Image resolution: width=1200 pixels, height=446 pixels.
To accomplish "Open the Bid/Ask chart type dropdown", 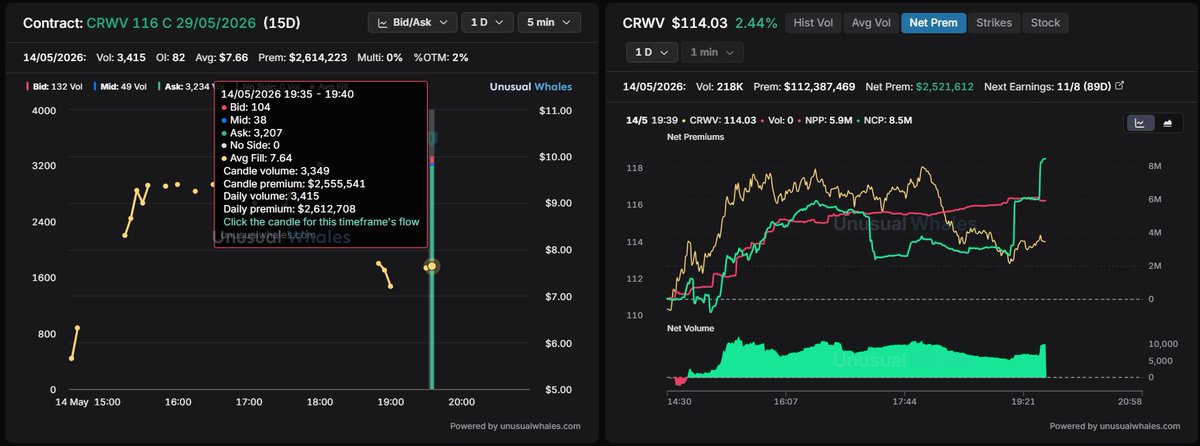I will click(413, 22).
